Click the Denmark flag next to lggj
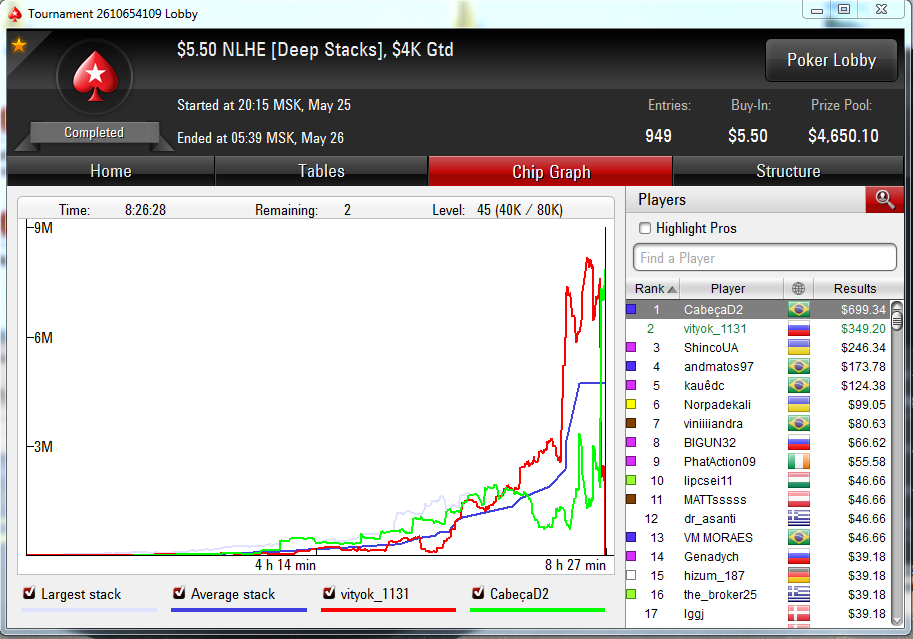The width and height of the screenshot is (913, 639). (x=798, y=613)
